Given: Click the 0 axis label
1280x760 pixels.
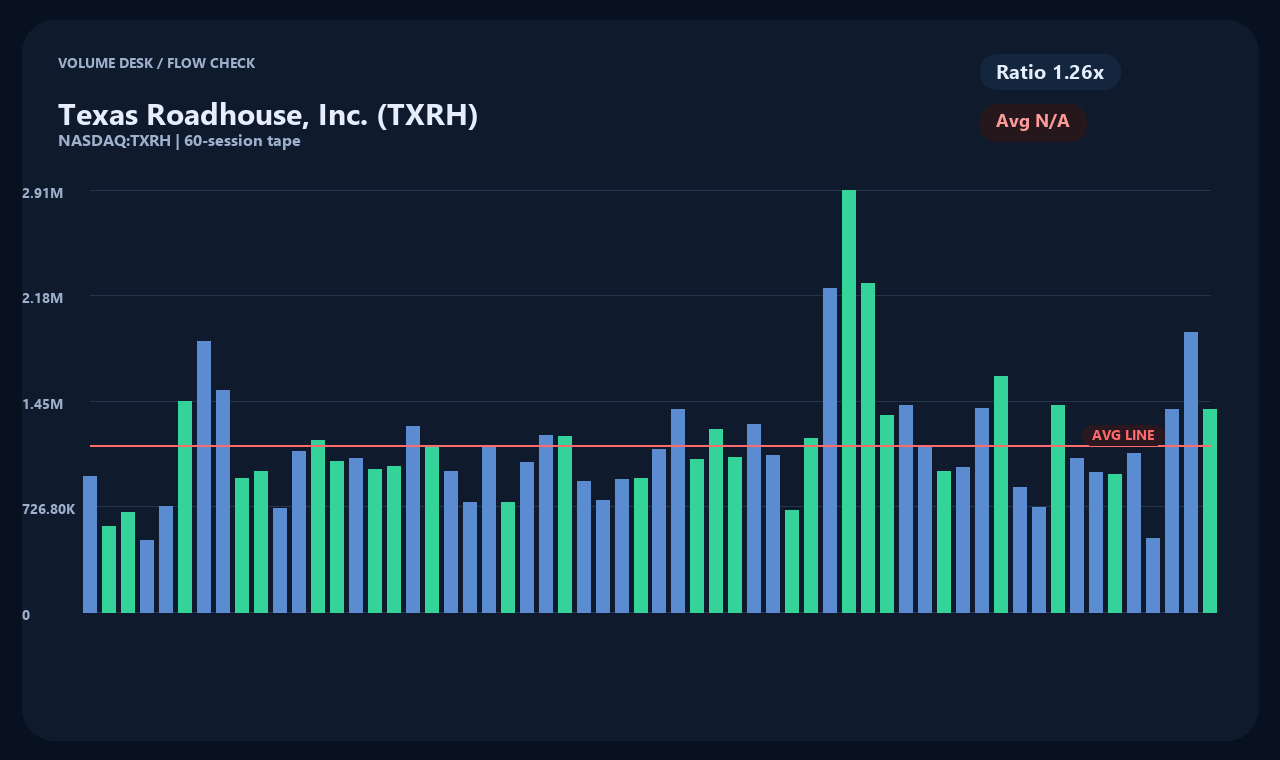Looking at the screenshot, I should point(26,615).
